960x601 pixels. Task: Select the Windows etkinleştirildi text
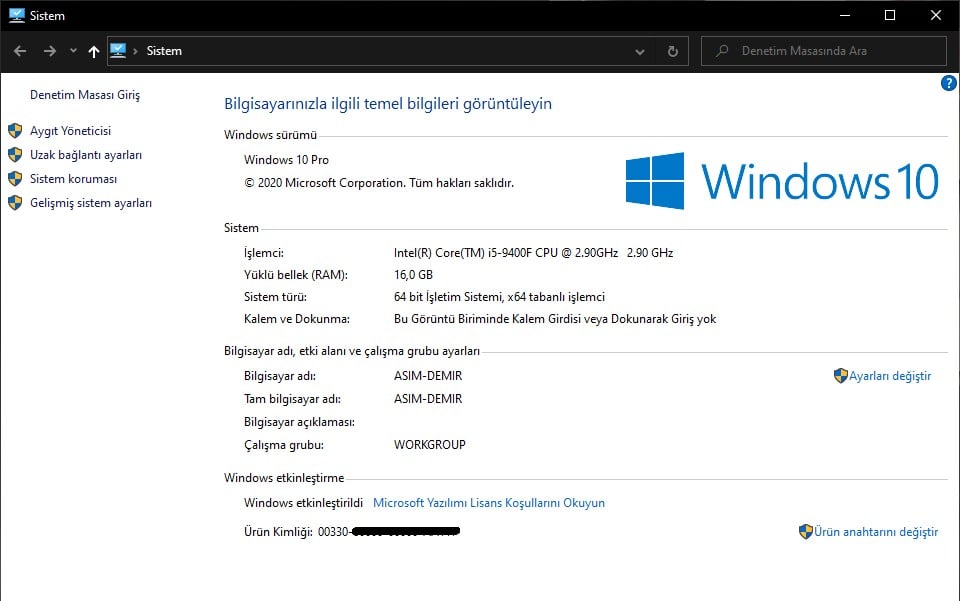(x=303, y=502)
